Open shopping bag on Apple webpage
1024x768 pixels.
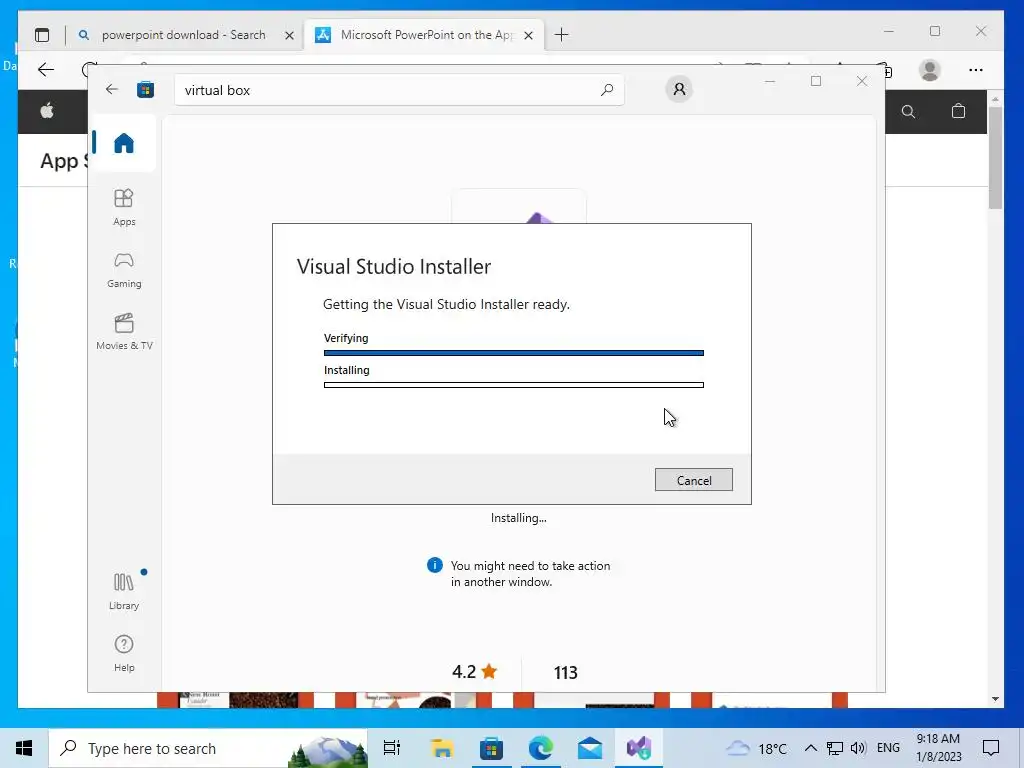click(958, 111)
